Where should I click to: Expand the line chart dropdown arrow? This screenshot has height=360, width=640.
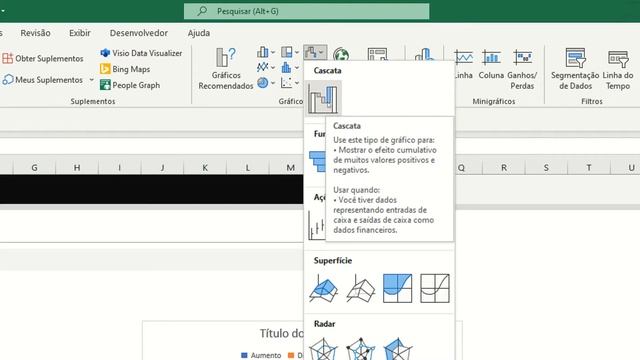273,67
